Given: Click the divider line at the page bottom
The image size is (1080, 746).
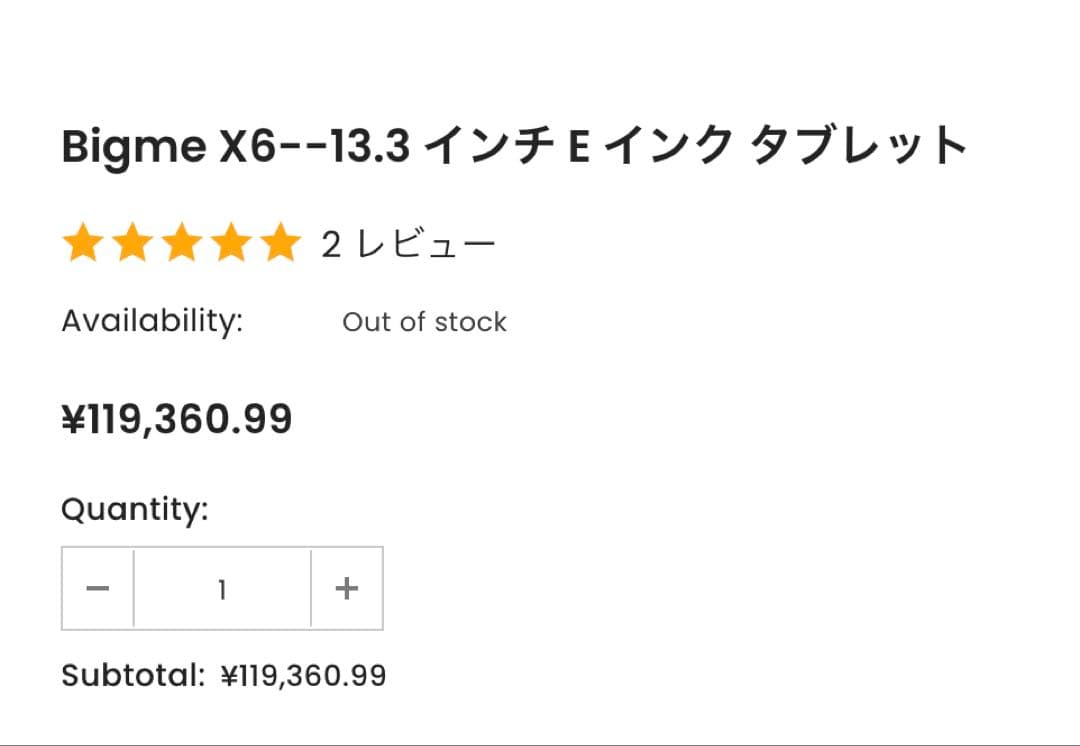Looking at the screenshot, I should click(x=540, y=744).
